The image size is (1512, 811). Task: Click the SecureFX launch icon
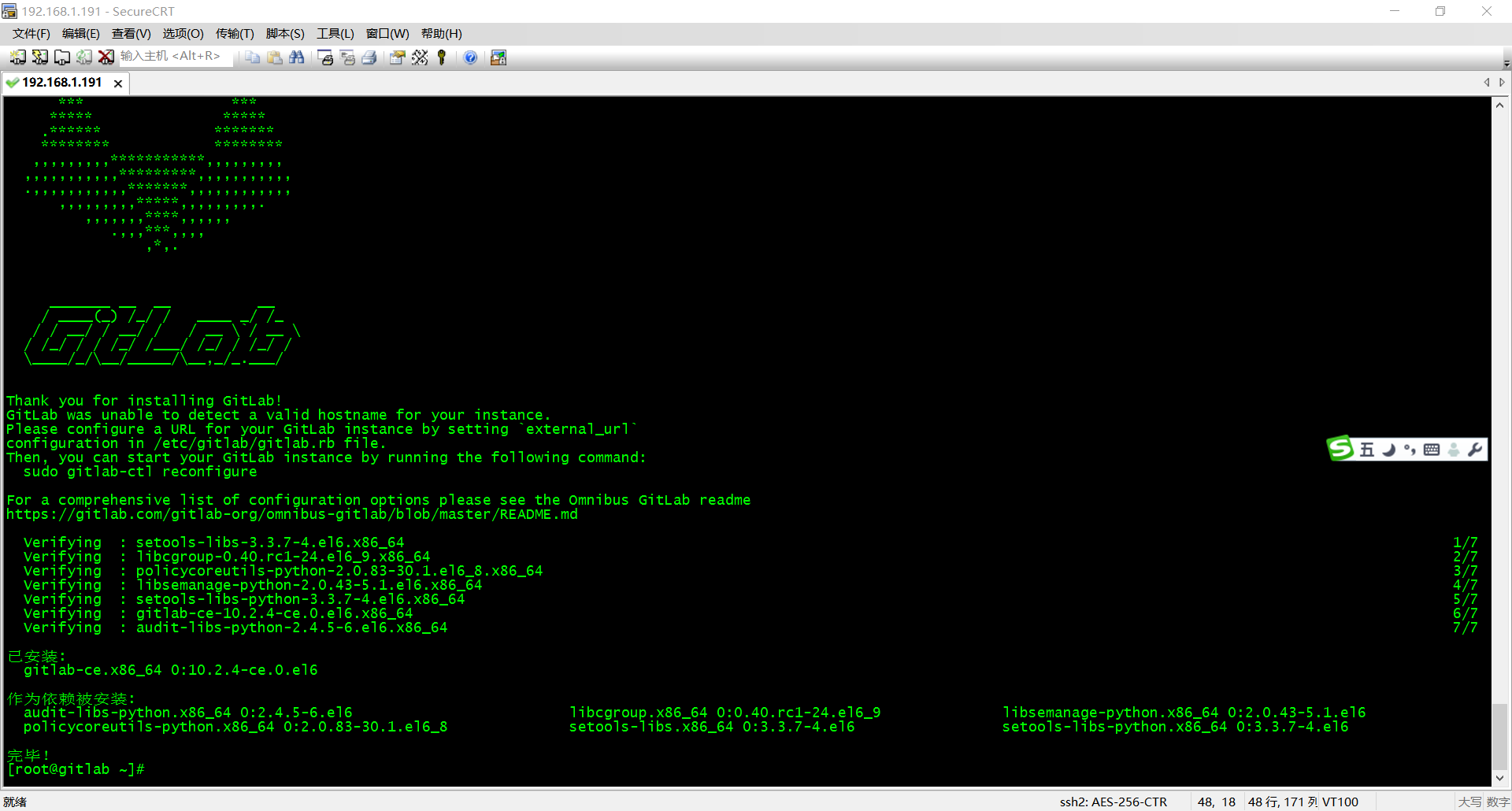(x=498, y=57)
